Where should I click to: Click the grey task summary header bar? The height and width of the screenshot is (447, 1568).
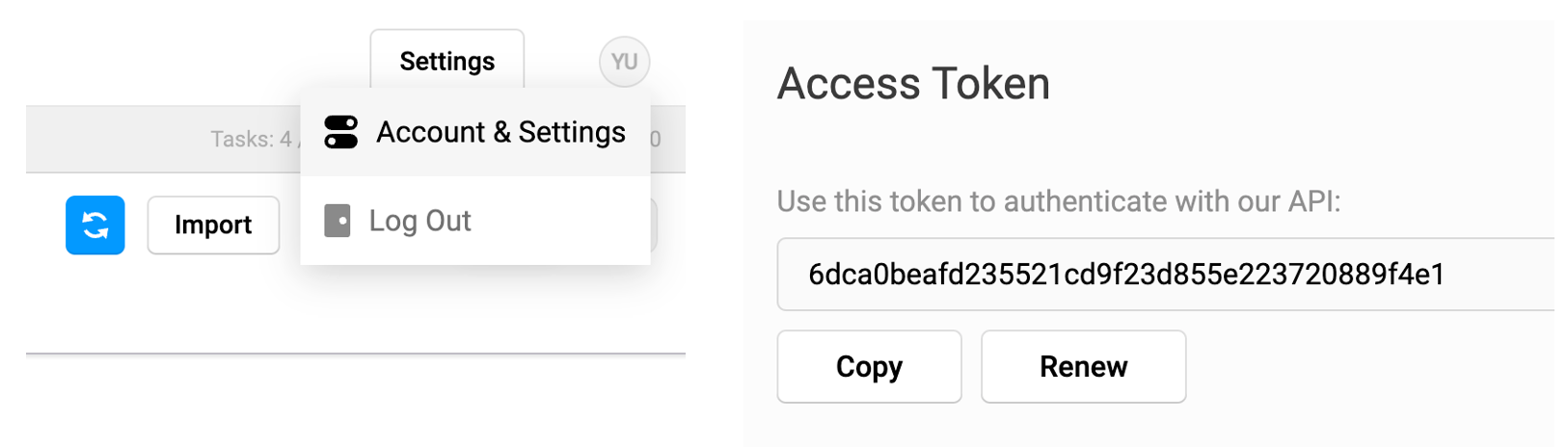coord(145,140)
